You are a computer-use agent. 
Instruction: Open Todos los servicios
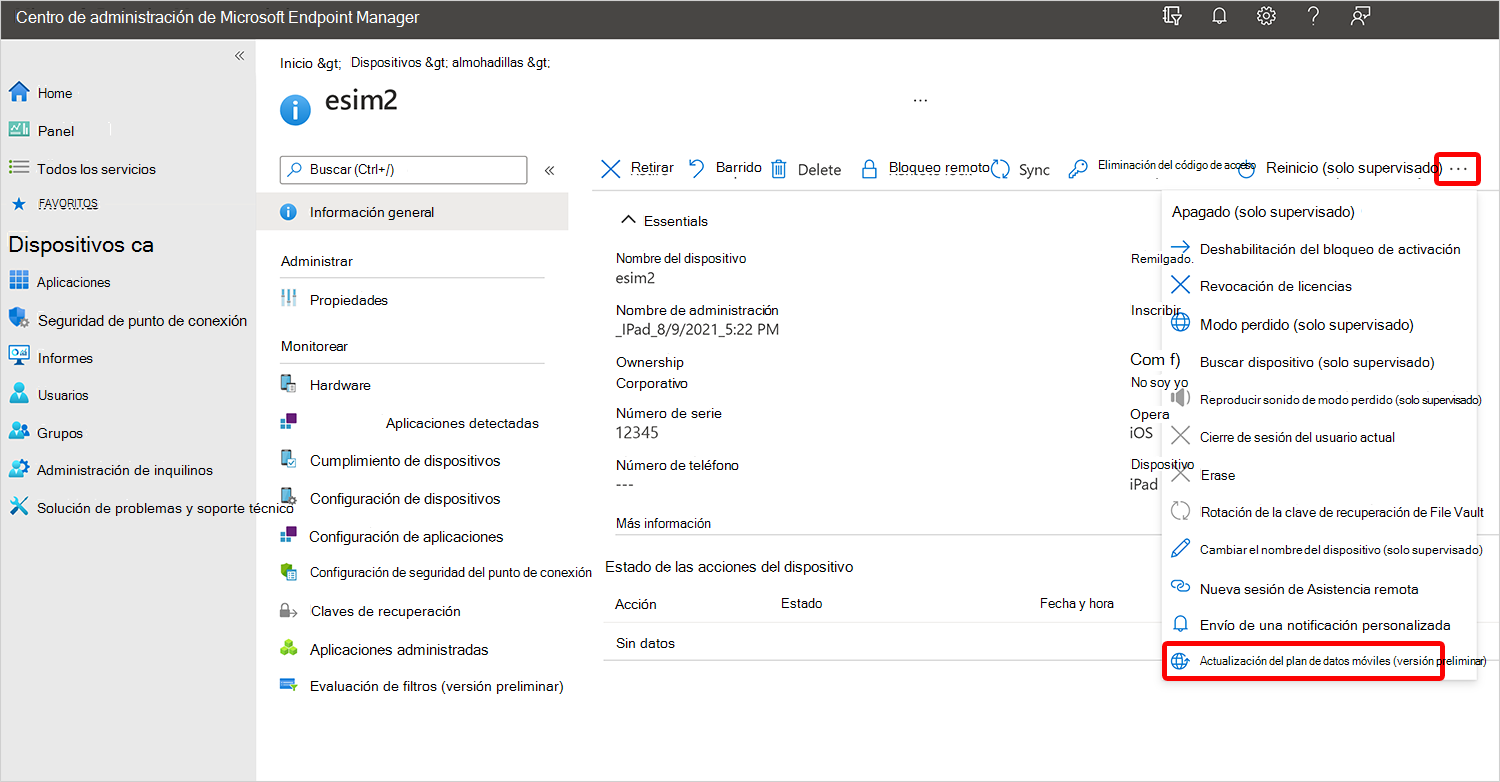[97, 169]
